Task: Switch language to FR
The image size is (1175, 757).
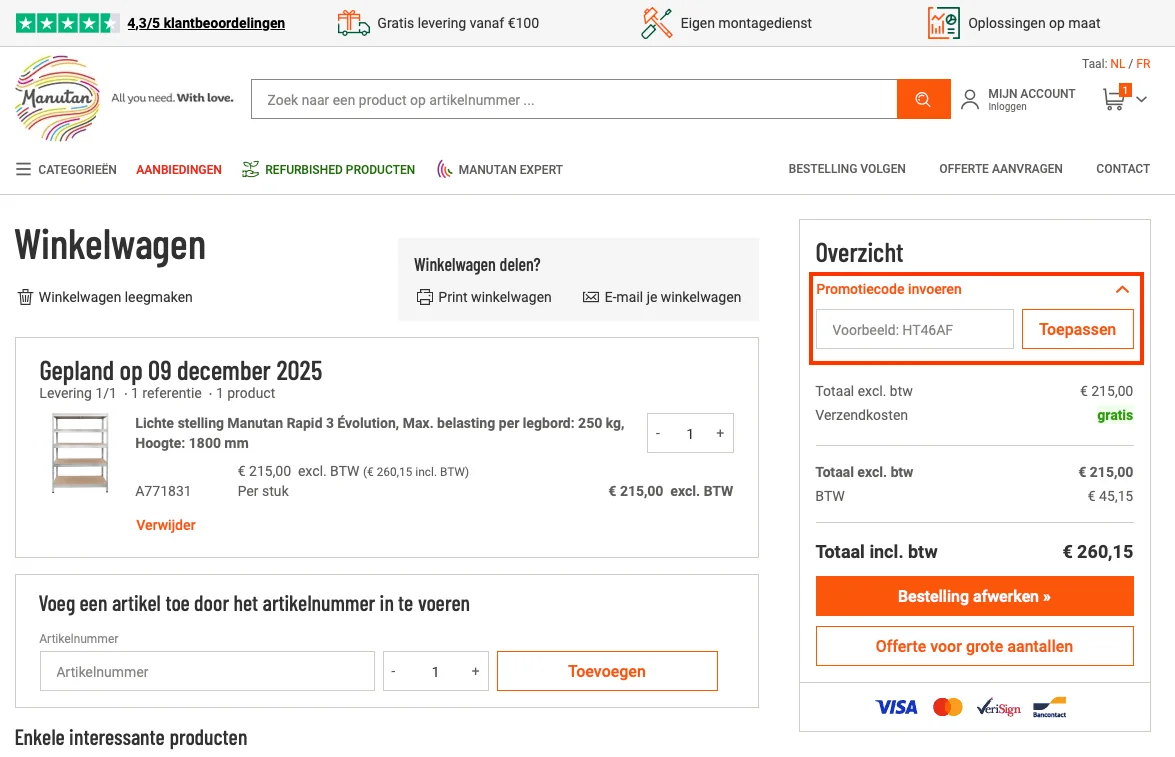Action: (1143, 63)
